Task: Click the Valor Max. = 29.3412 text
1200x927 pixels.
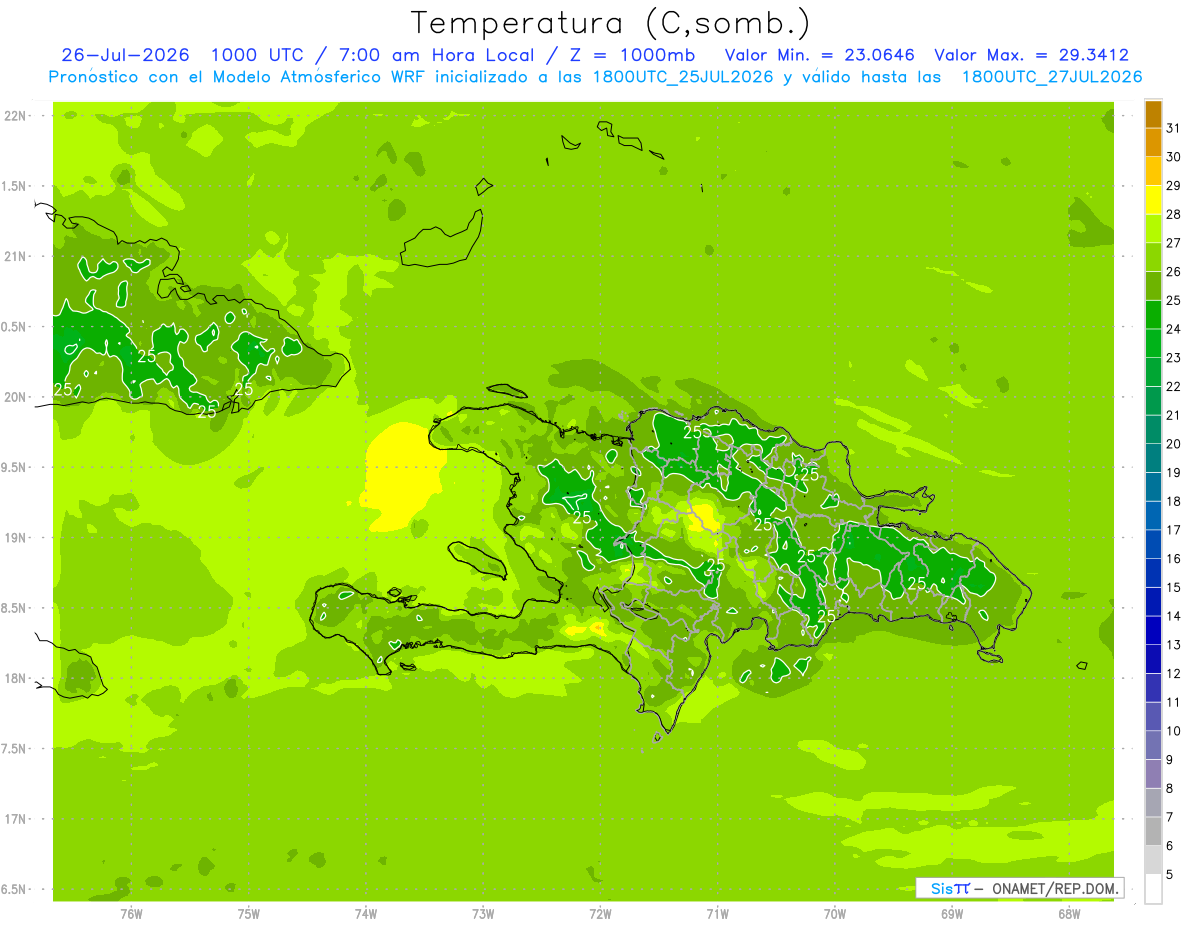Action: coord(1031,55)
